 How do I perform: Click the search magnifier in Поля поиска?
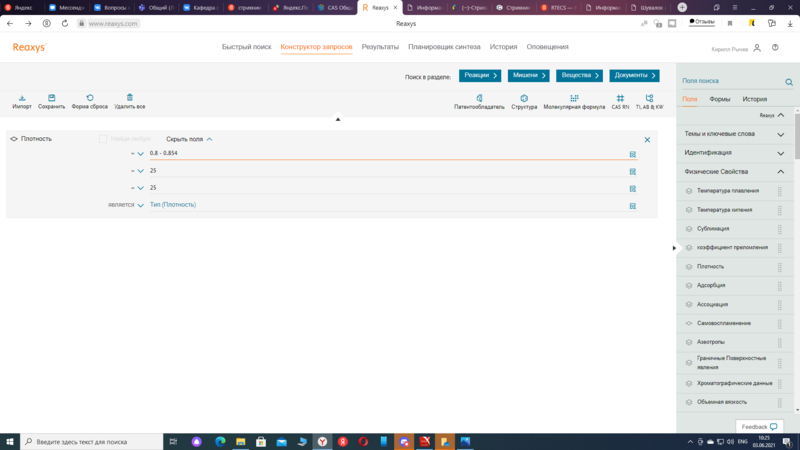[789, 82]
